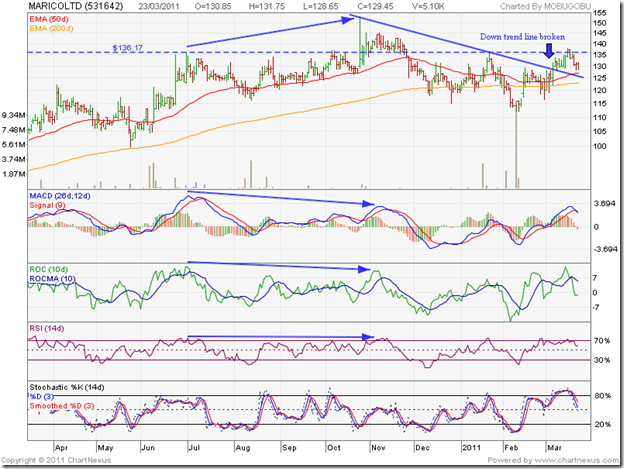Click the Smoothed %D (3) legend label

(x=62, y=406)
